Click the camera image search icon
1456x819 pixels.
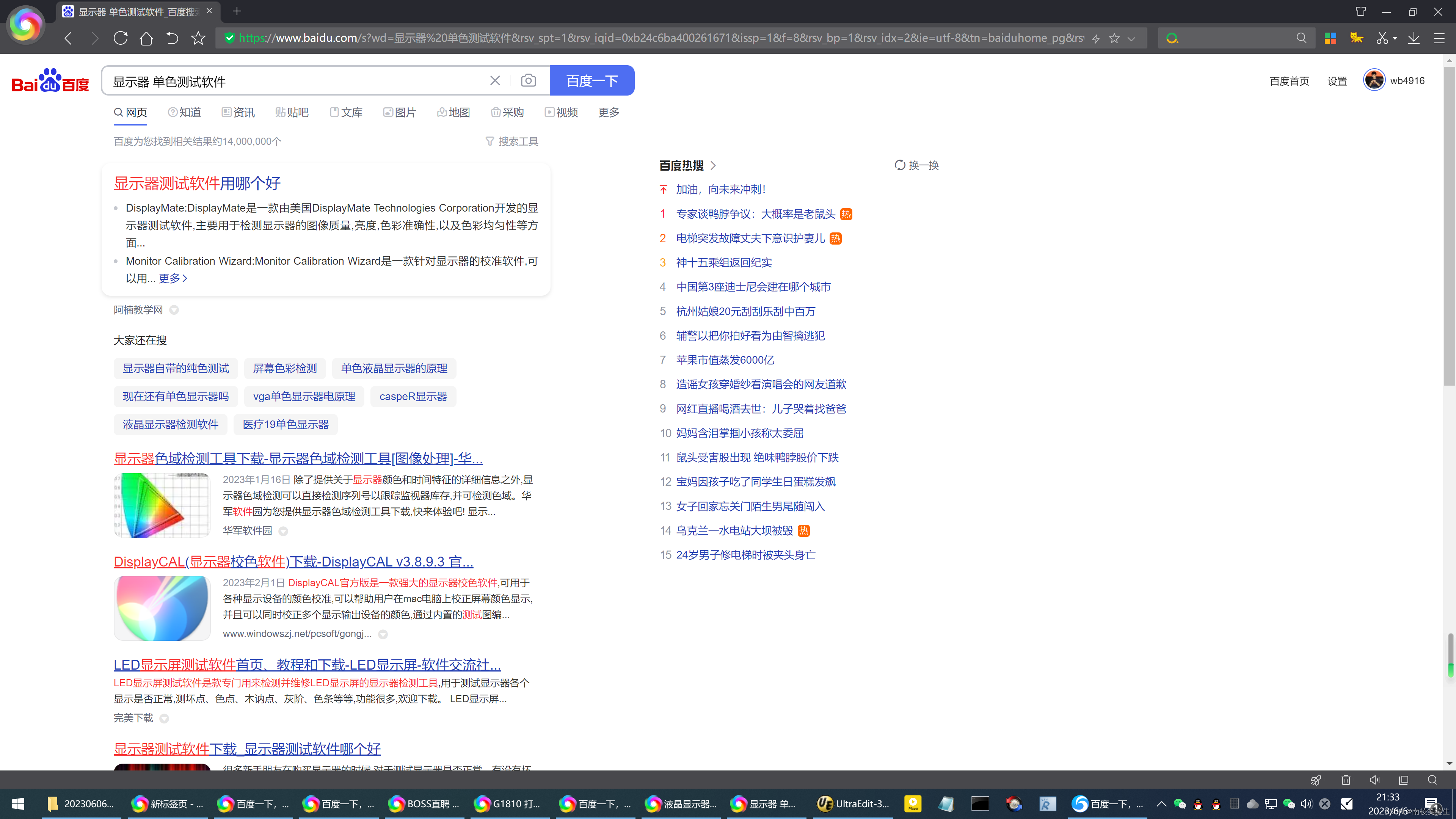528,81
